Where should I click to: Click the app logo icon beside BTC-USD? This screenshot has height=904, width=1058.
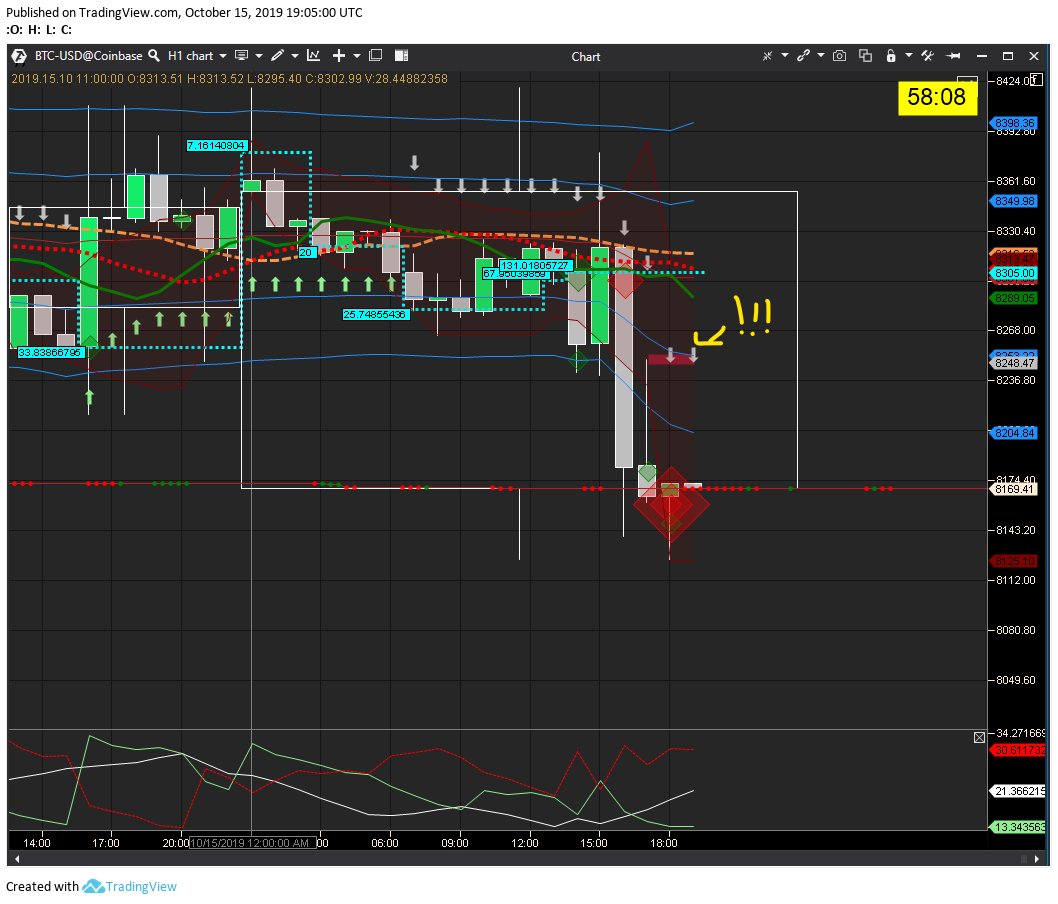click(x=19, y=56)
